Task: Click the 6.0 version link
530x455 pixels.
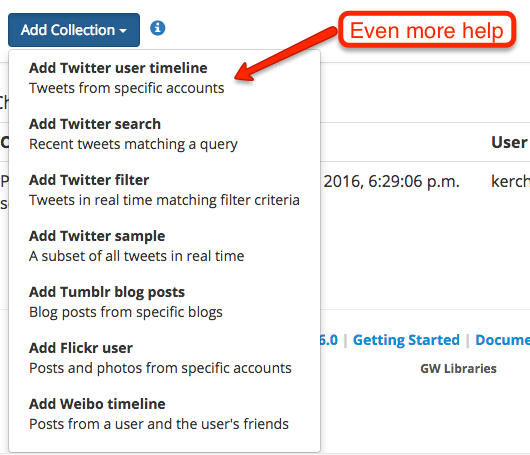Action: coord(329,340)
